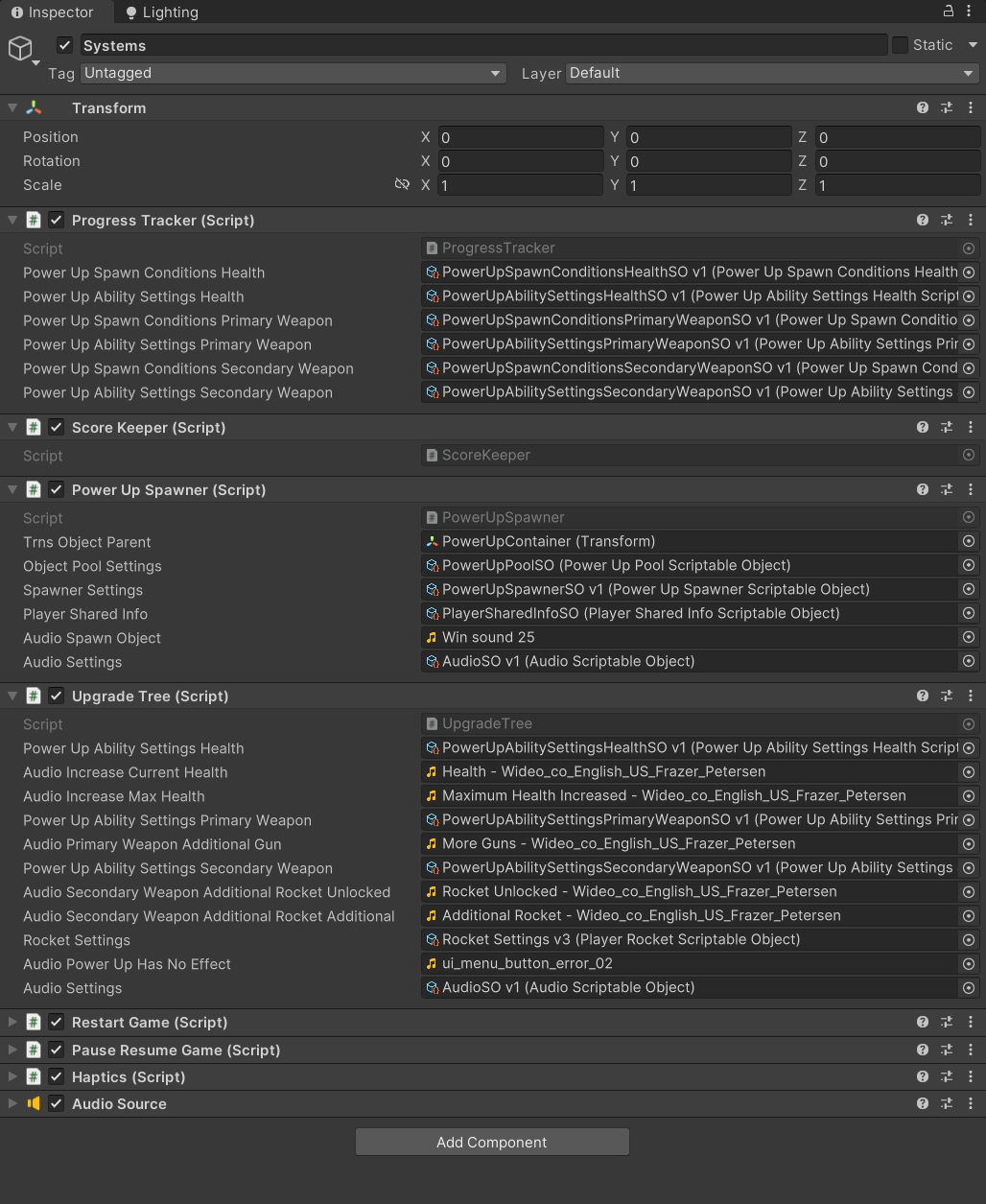The width and height of the screenshot is (986, 1204).
Task: Expand the Restart Game script component
Action: 12,1023
